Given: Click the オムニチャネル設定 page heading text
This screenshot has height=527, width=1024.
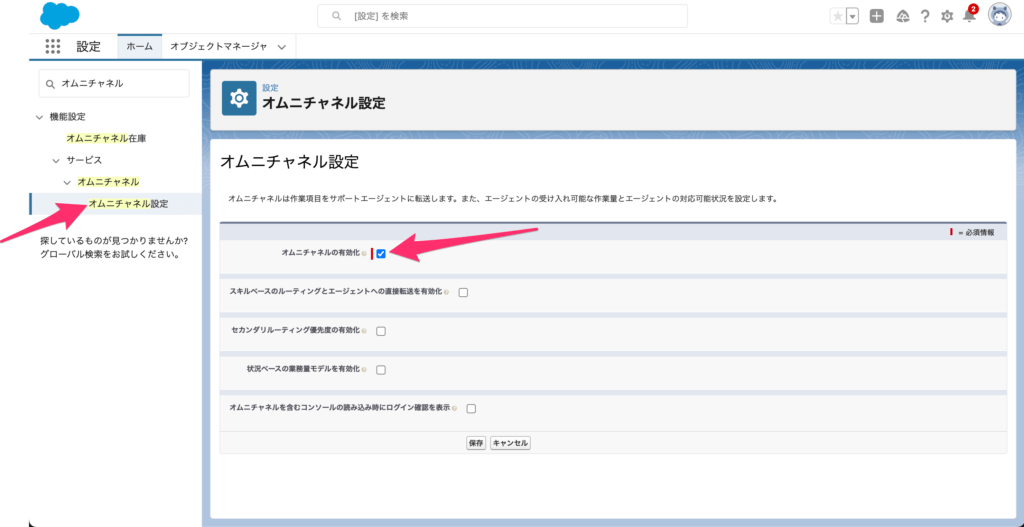Looking at the screenshot, I should pos(289,162).
